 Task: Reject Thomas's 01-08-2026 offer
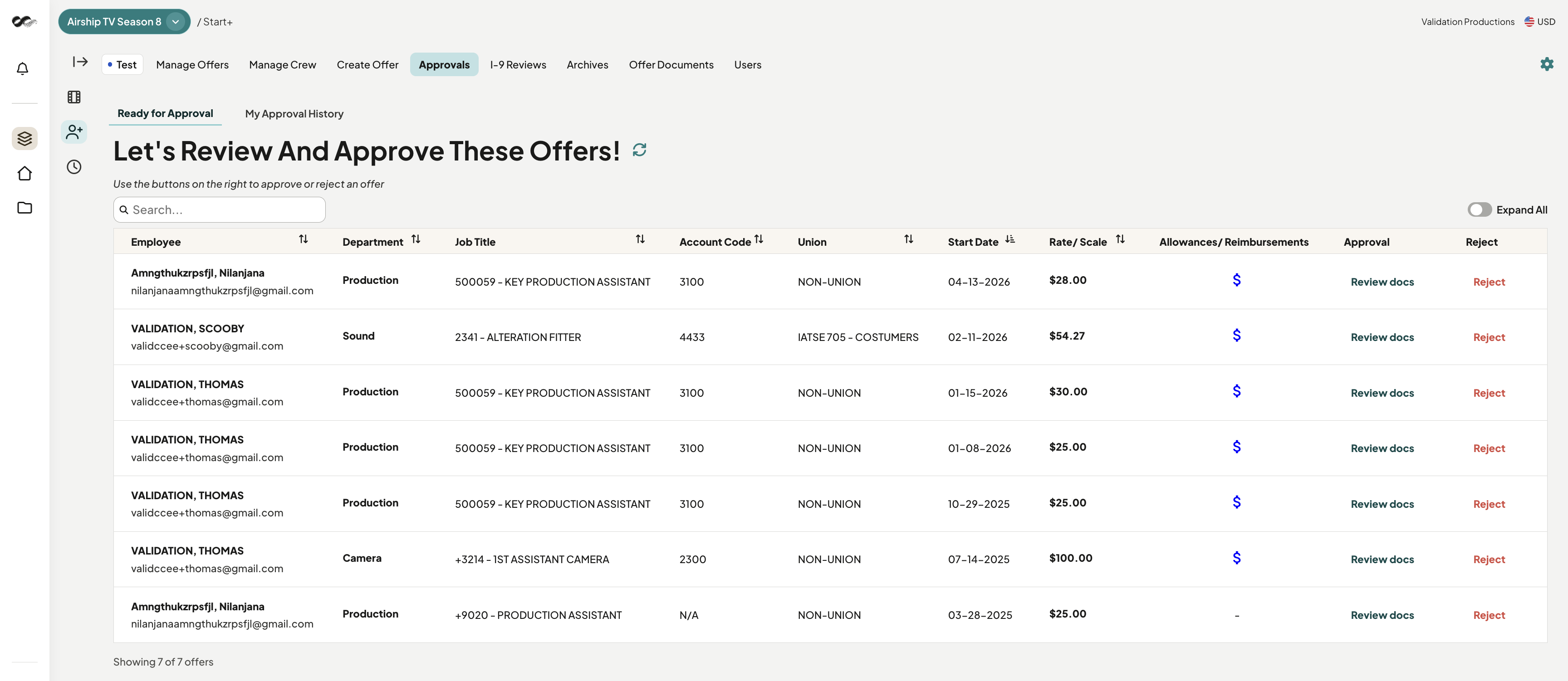[x=1489, y=448]
